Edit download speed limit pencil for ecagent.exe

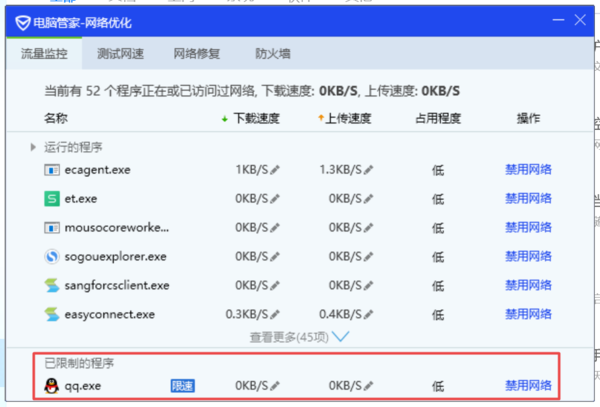click(x=275, y=170)
